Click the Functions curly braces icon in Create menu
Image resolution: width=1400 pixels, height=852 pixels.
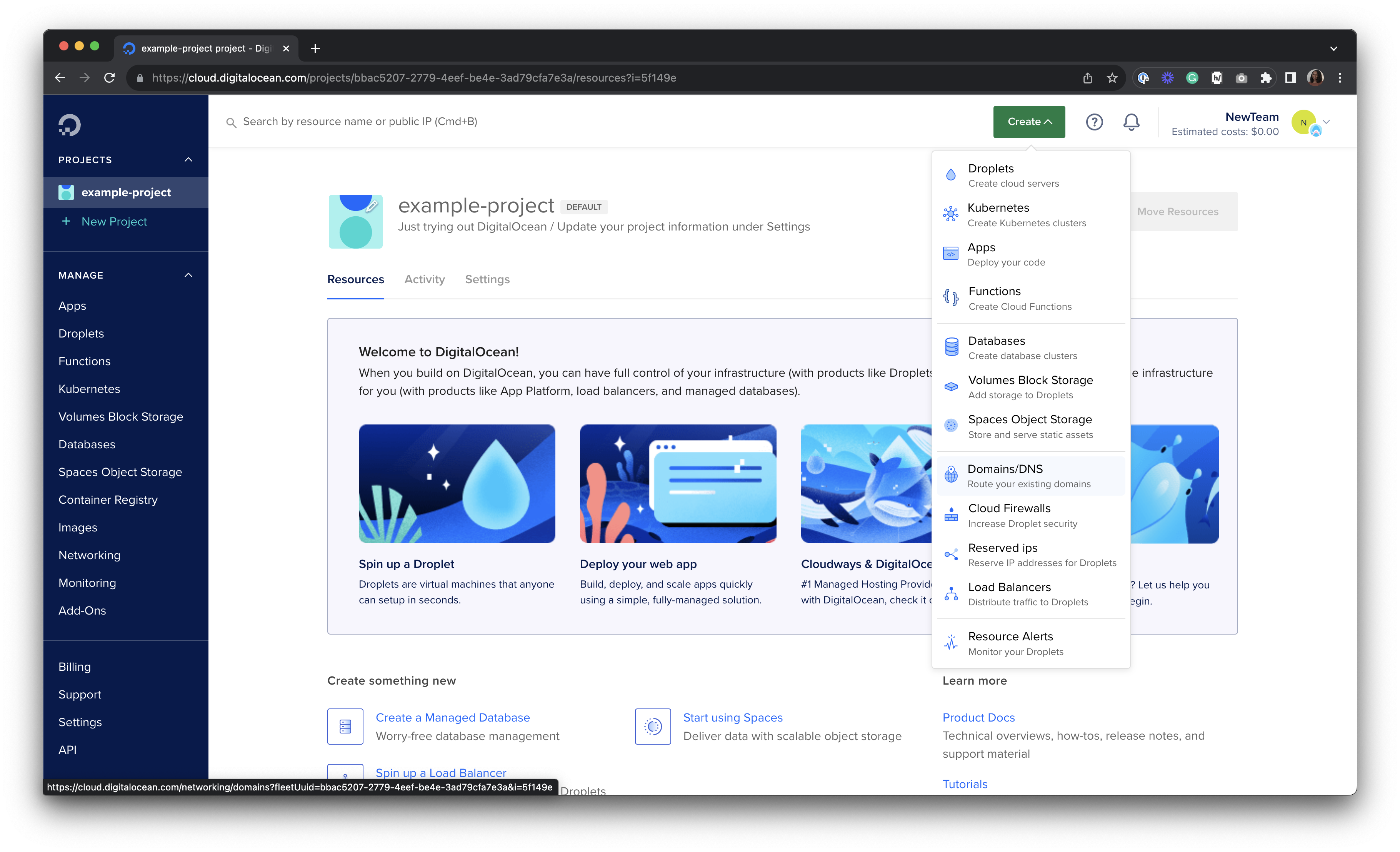950,297
